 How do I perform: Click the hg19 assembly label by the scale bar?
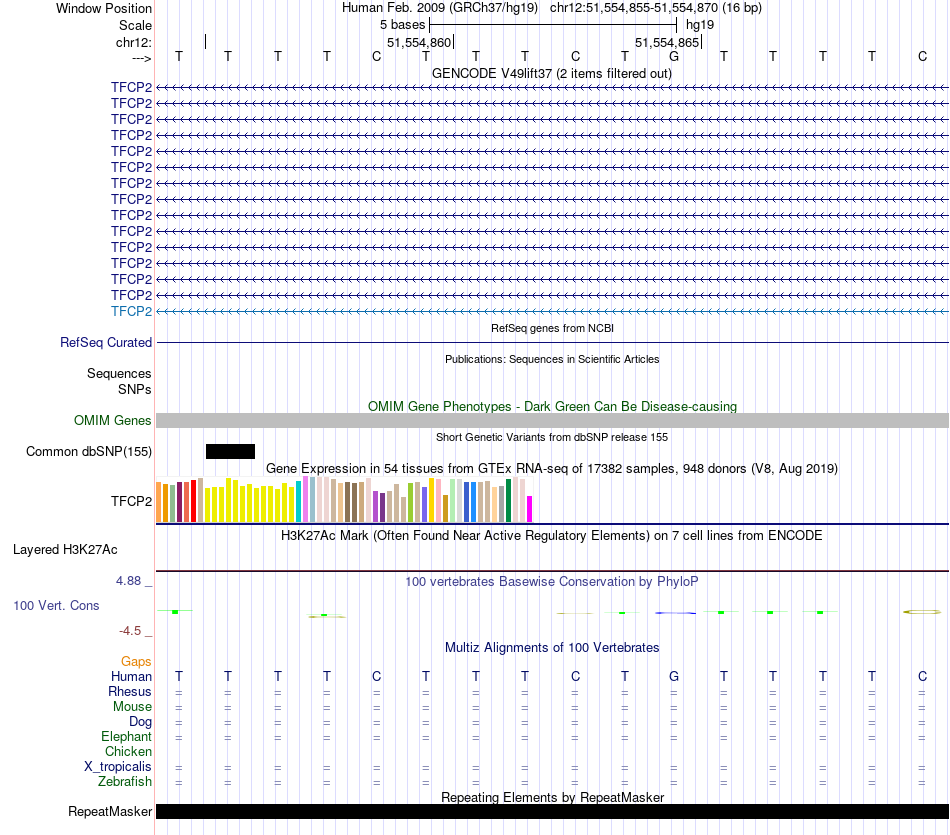(x=700, y=25)
